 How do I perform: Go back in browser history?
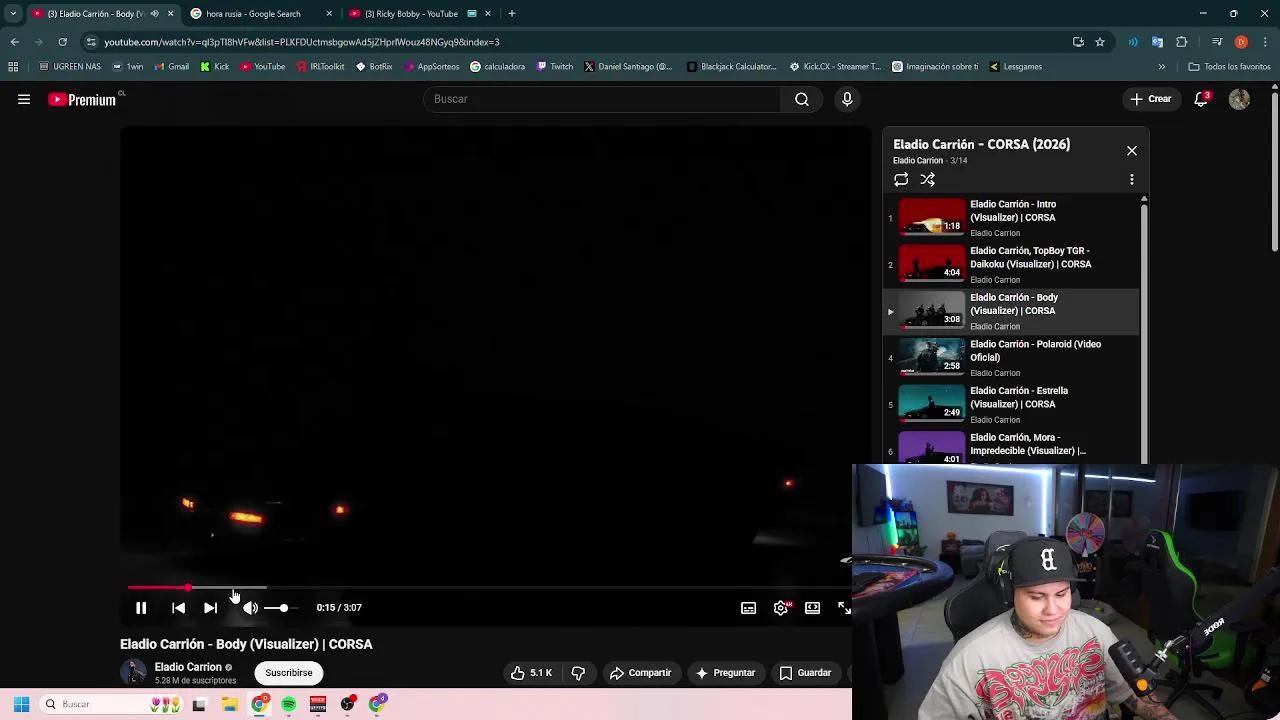pos(14,42)
